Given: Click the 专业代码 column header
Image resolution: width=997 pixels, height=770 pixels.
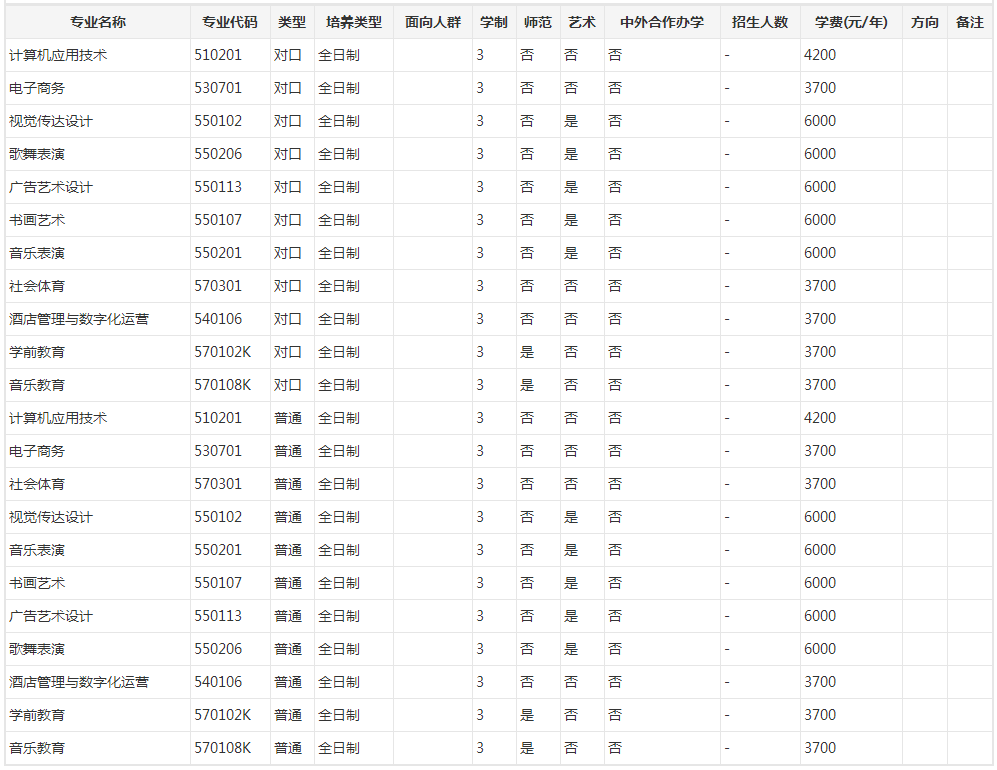Looking at the screenshot, I should click(x=229, y=22).
